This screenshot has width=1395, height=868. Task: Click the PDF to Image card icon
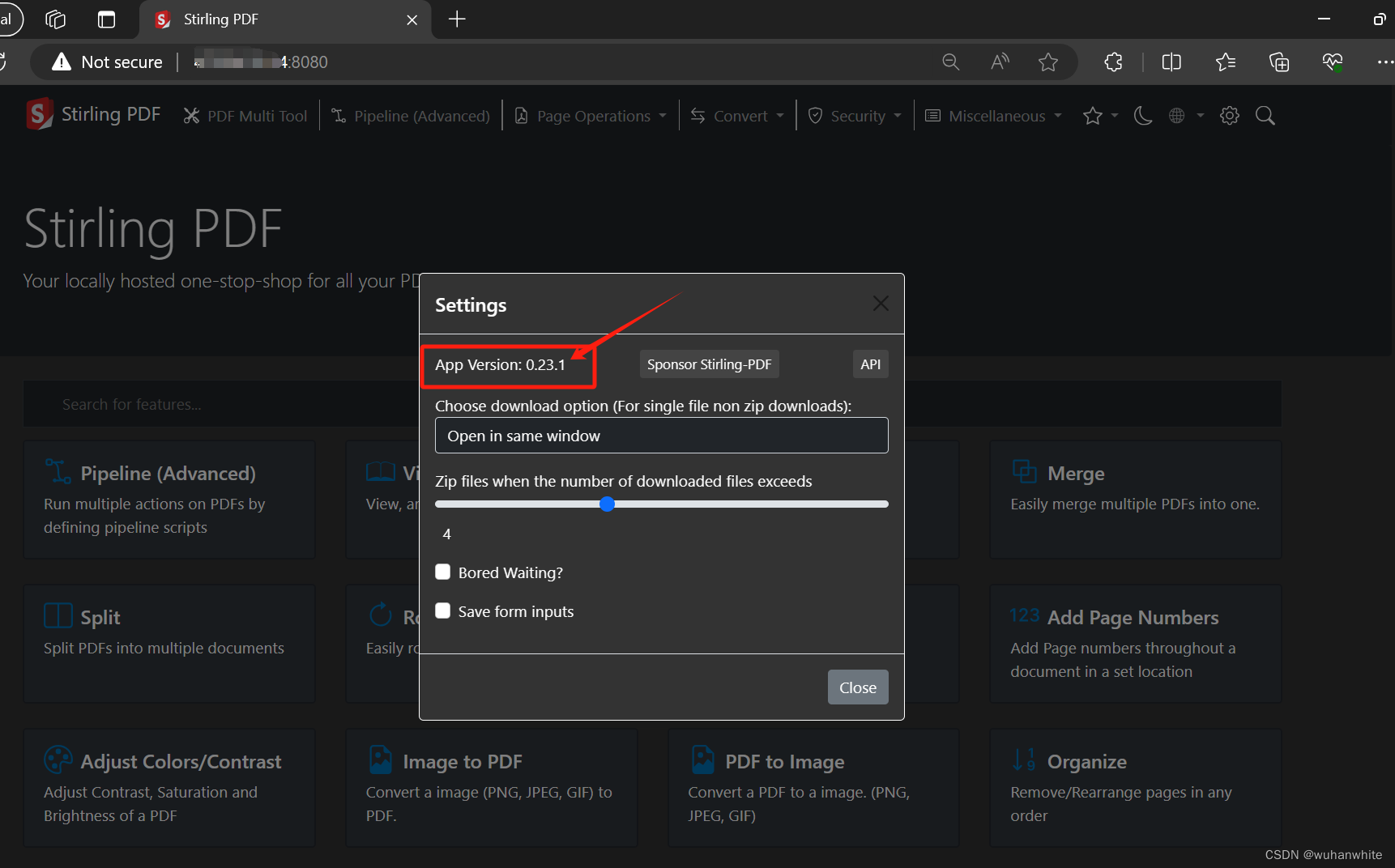tap(702, 759)
